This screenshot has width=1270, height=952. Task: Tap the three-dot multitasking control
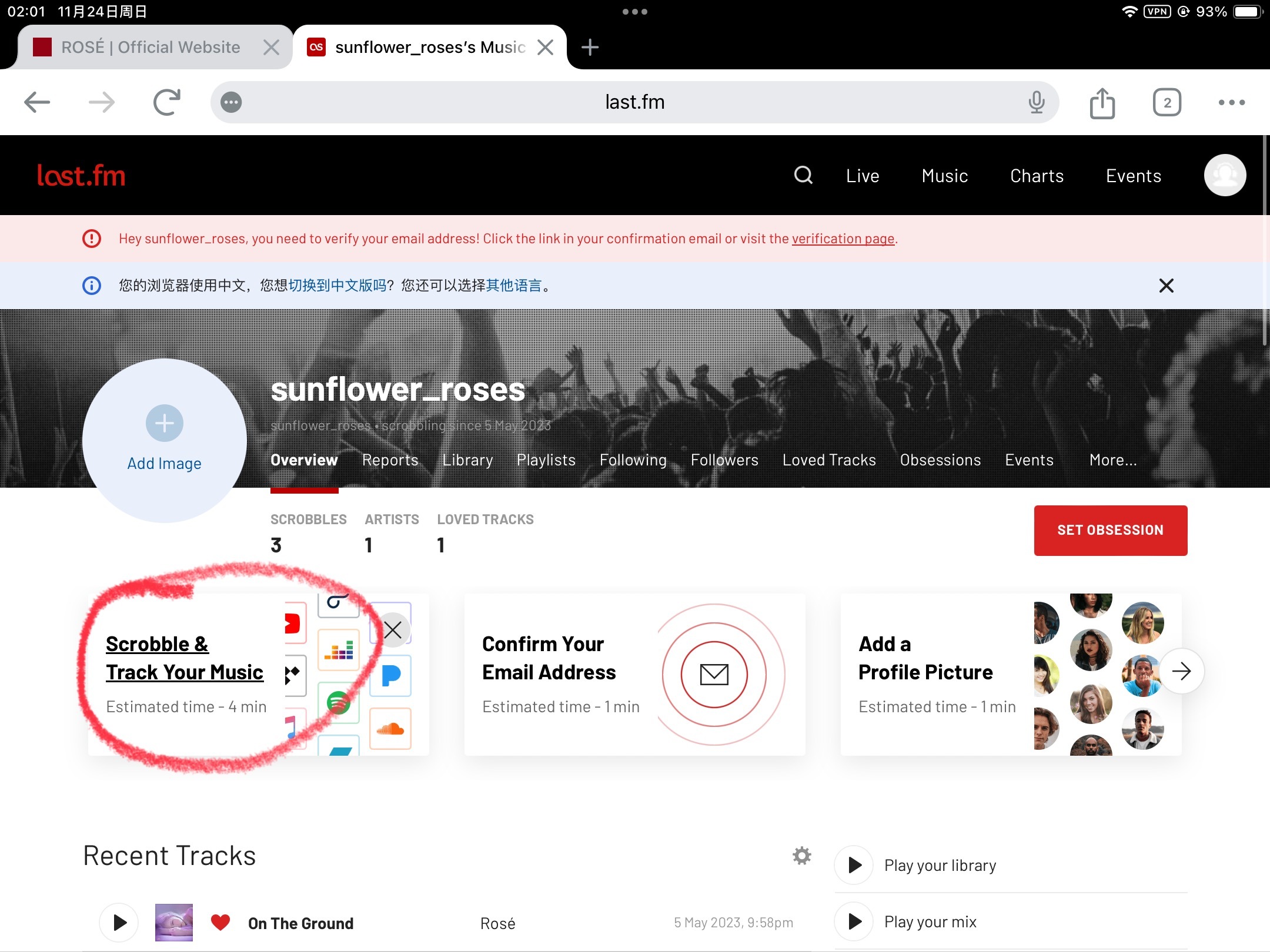635,12
